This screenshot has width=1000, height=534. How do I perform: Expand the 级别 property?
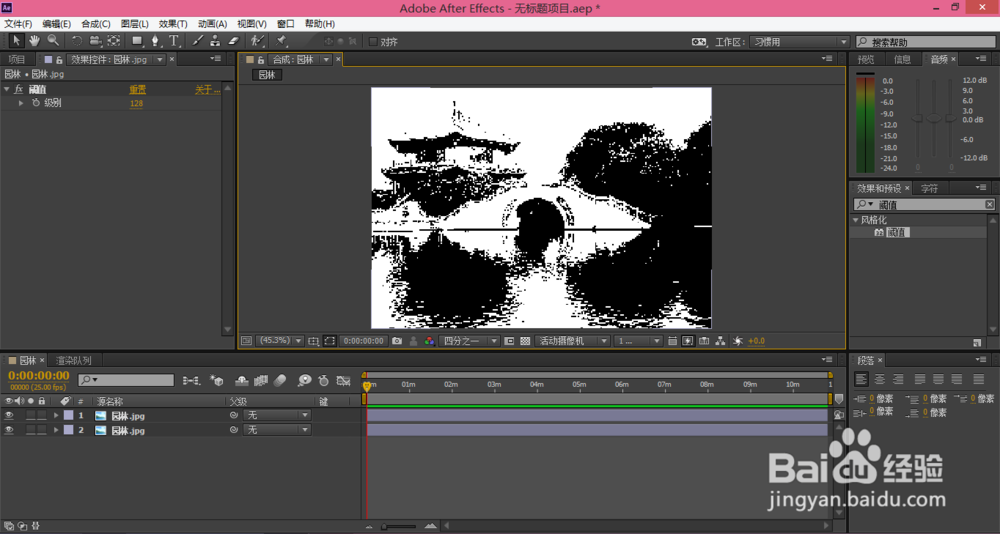pyautogui.click(x=21, y=103)
